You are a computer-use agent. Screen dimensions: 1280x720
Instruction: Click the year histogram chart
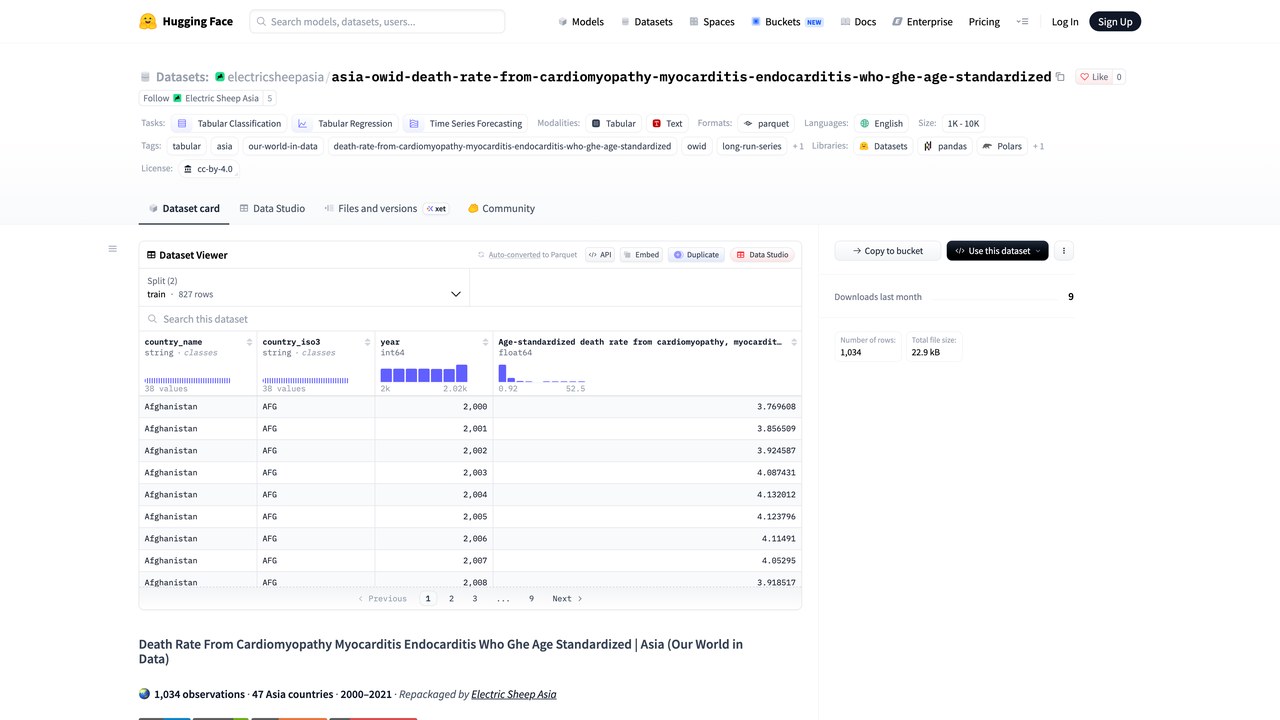(424, 373)
